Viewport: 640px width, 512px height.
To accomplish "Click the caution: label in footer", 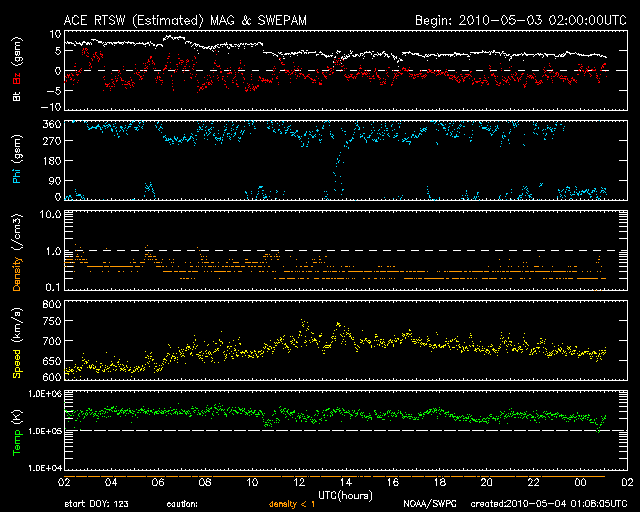I will click(183, 503).
